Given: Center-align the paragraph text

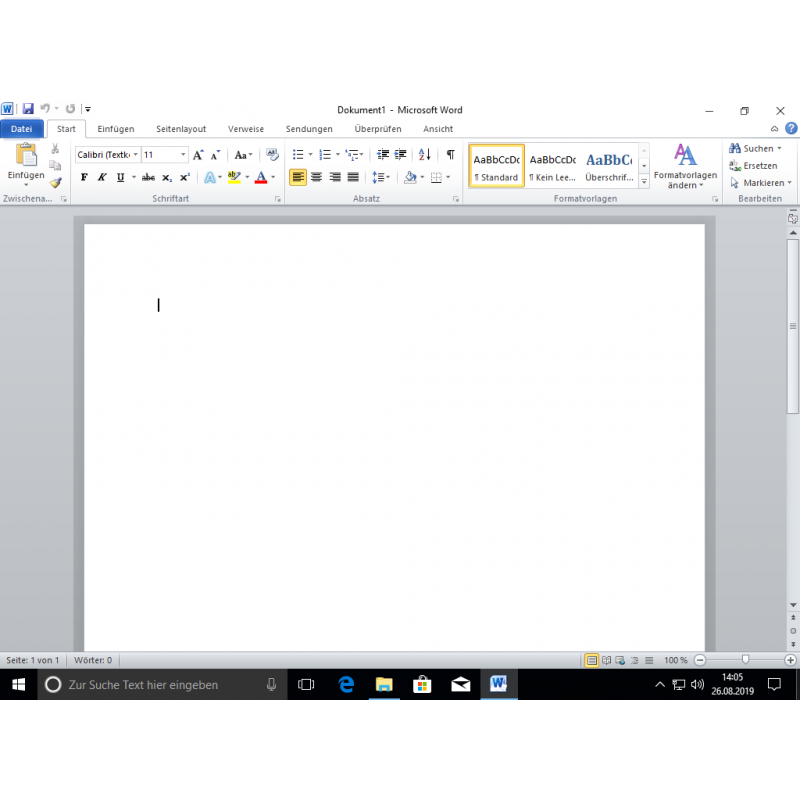Looking at the screenshot, I should click(x=317, y=177).
